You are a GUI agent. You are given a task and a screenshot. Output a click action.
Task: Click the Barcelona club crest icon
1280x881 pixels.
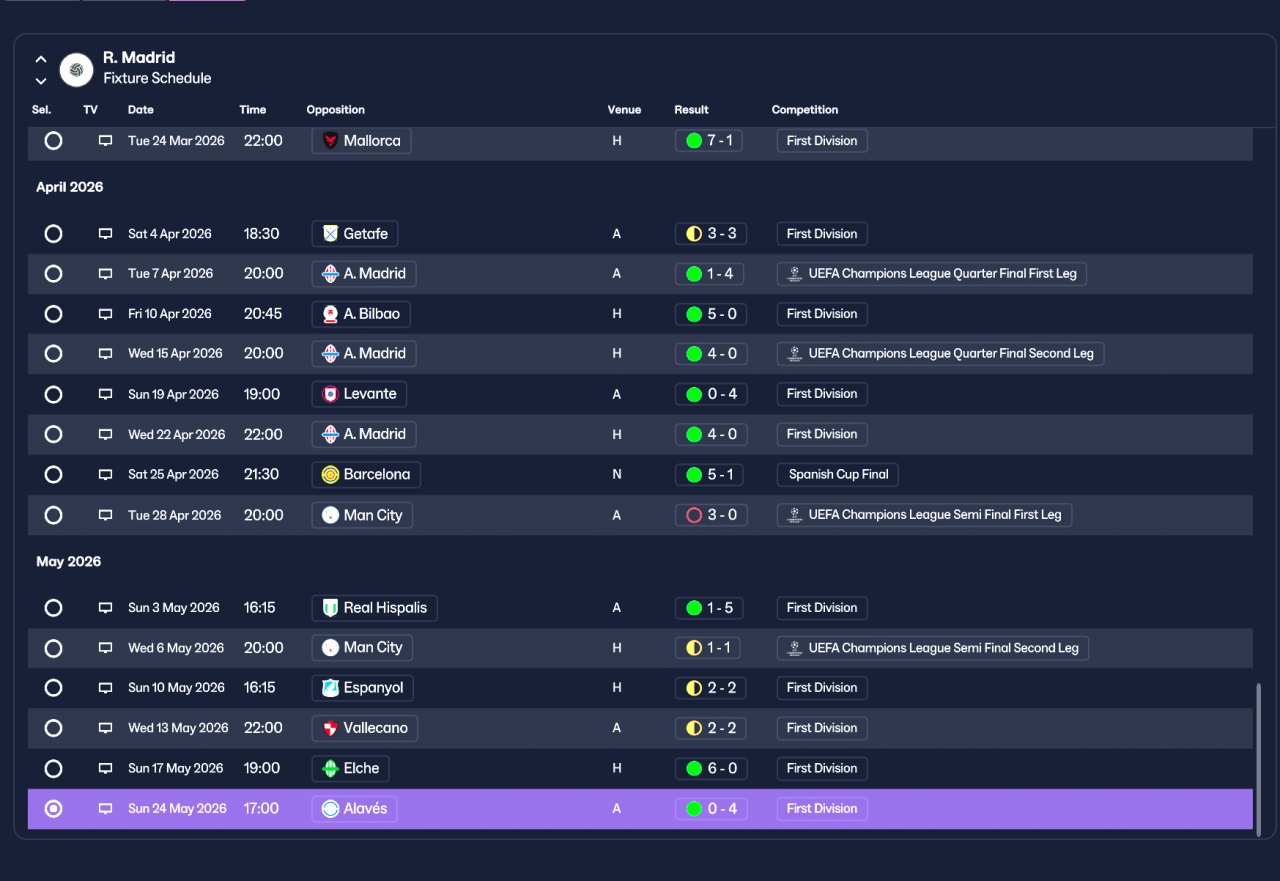[x=330, y=475]
